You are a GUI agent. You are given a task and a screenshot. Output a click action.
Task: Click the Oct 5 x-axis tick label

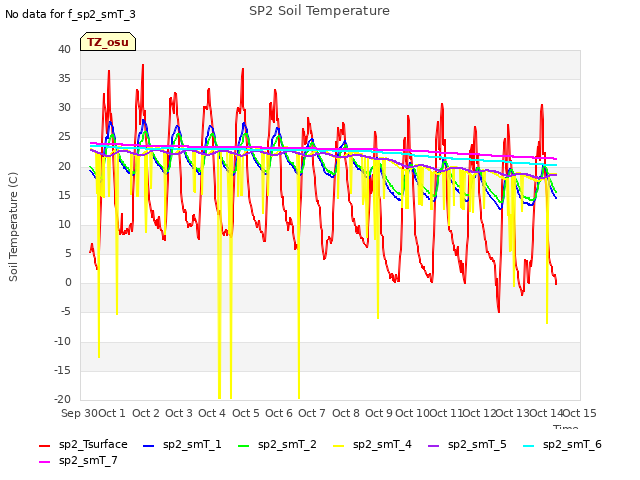(245, 413)
